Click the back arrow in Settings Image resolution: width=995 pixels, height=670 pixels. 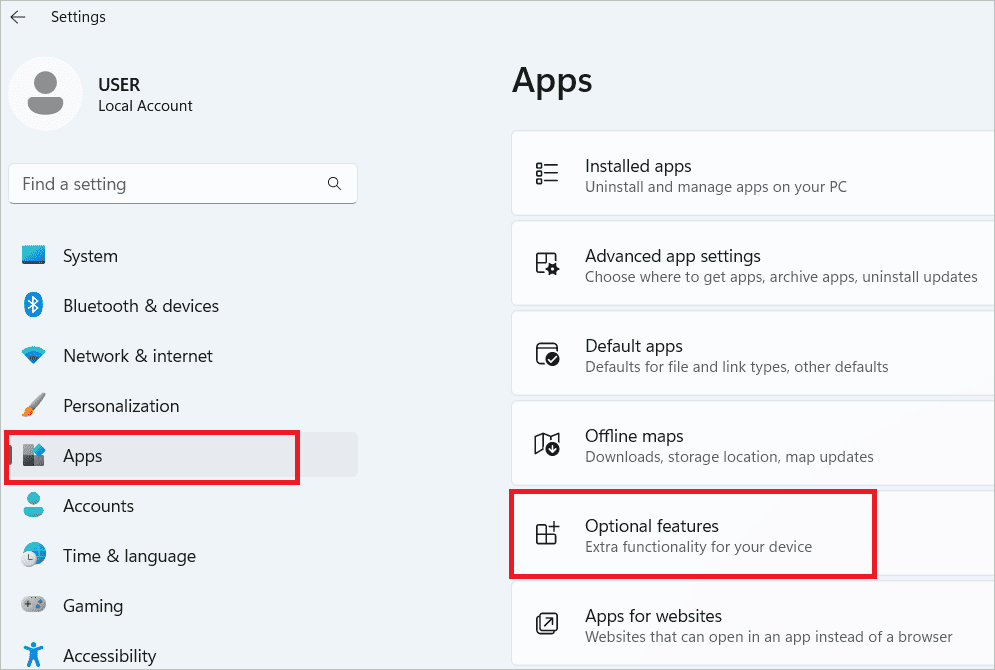tap(18, 17)
